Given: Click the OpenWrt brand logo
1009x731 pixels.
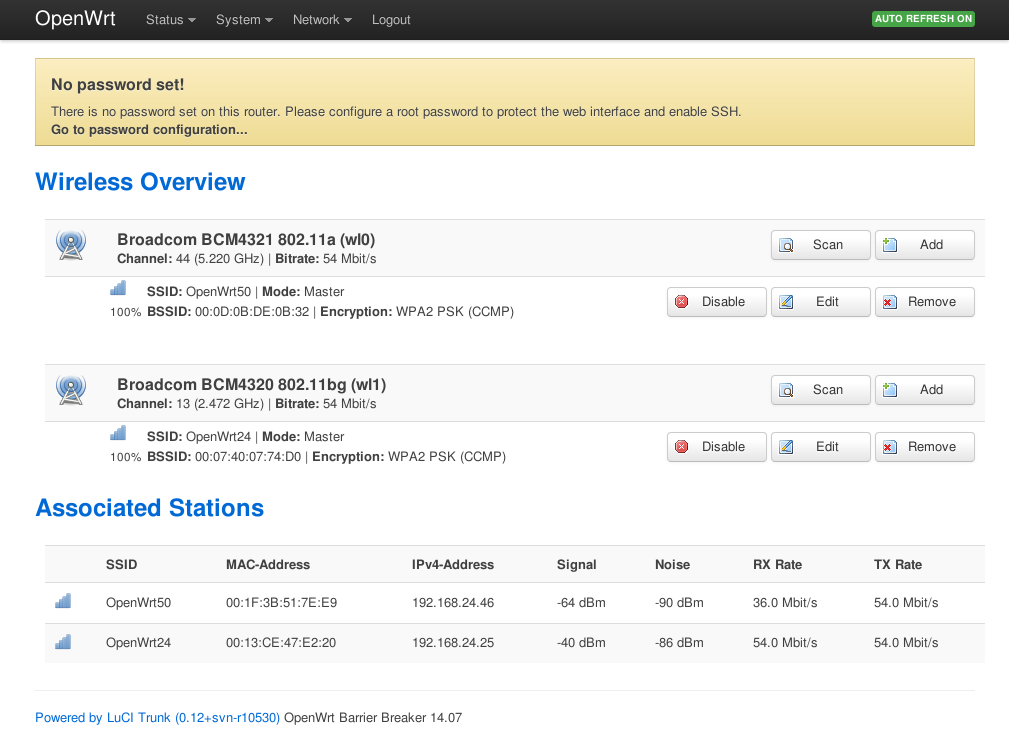Looking at the screenshot, I should pos(75,19).
